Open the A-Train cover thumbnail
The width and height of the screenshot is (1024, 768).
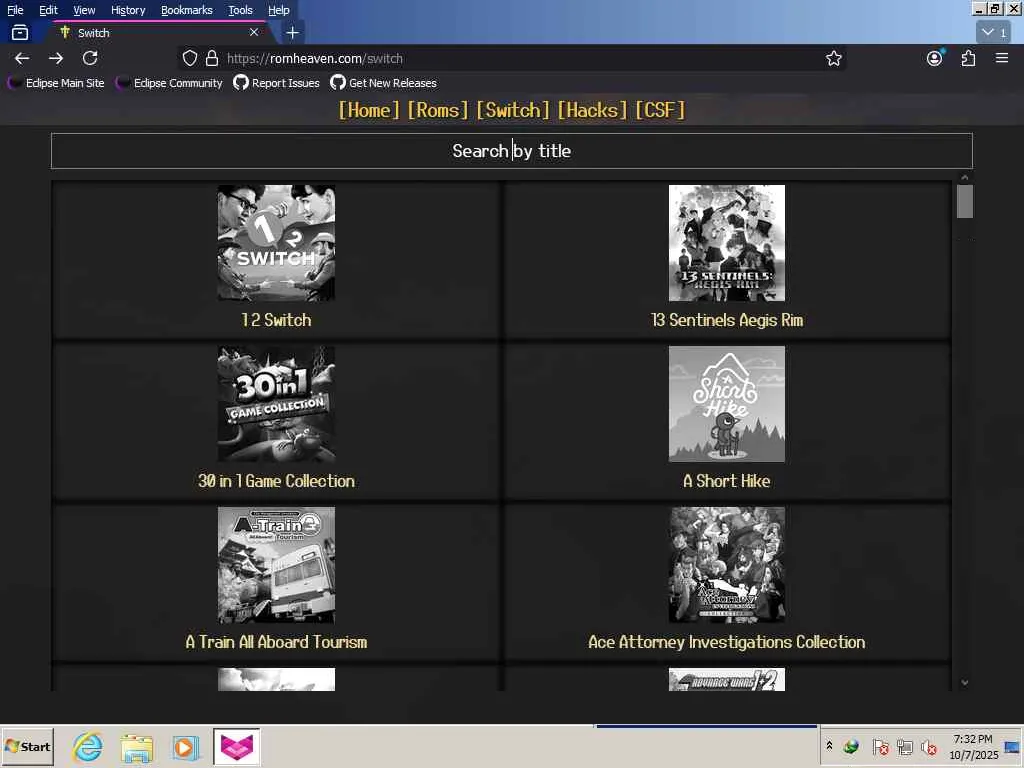click(x=276, y=565)
